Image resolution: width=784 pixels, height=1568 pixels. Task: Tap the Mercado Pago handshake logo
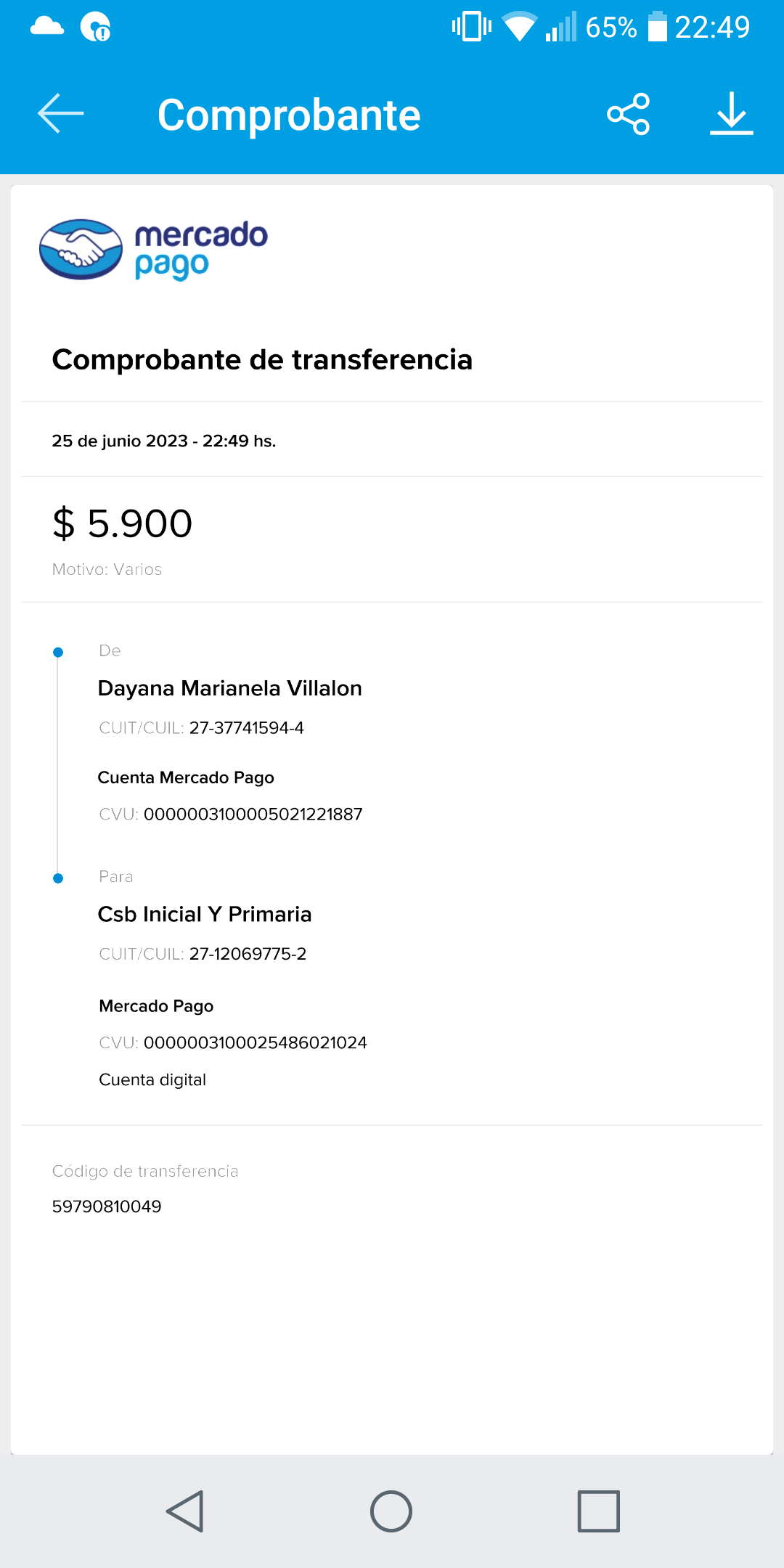click(x=81, y=249)
